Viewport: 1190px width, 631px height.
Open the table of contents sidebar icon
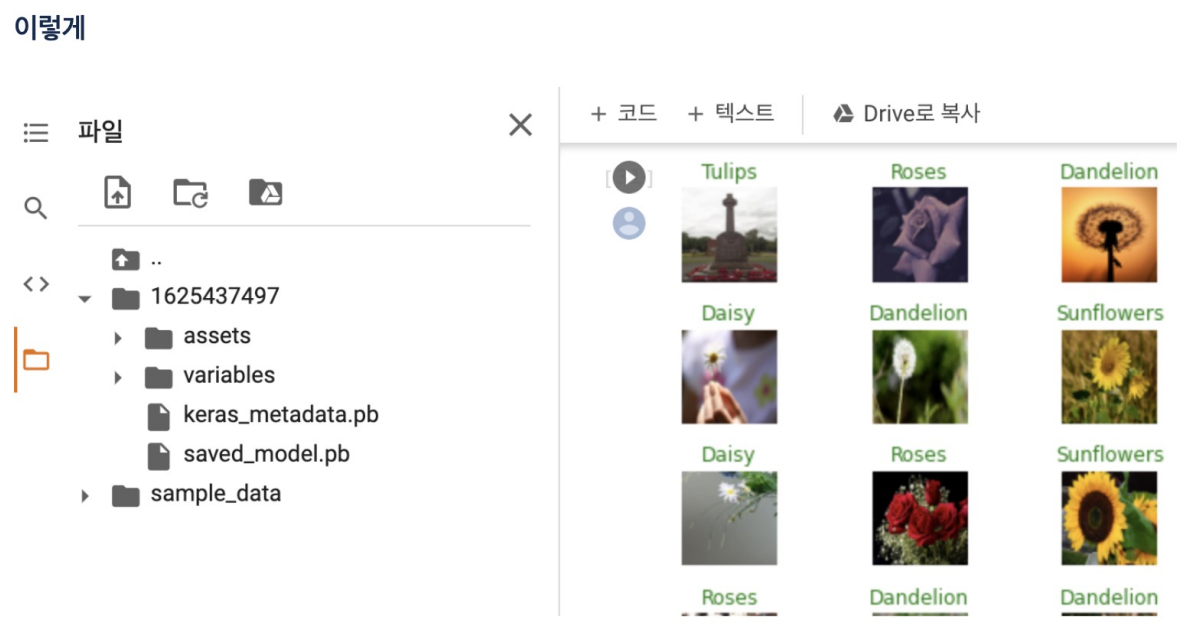pos(36,132)
